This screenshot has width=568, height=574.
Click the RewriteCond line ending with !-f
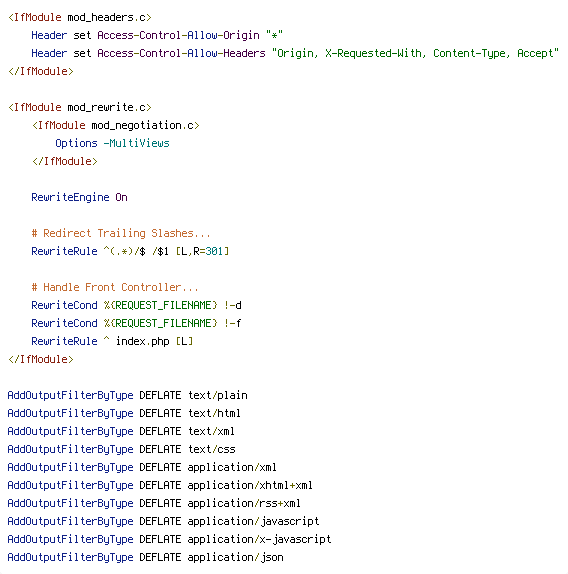(x=136, y=323)
